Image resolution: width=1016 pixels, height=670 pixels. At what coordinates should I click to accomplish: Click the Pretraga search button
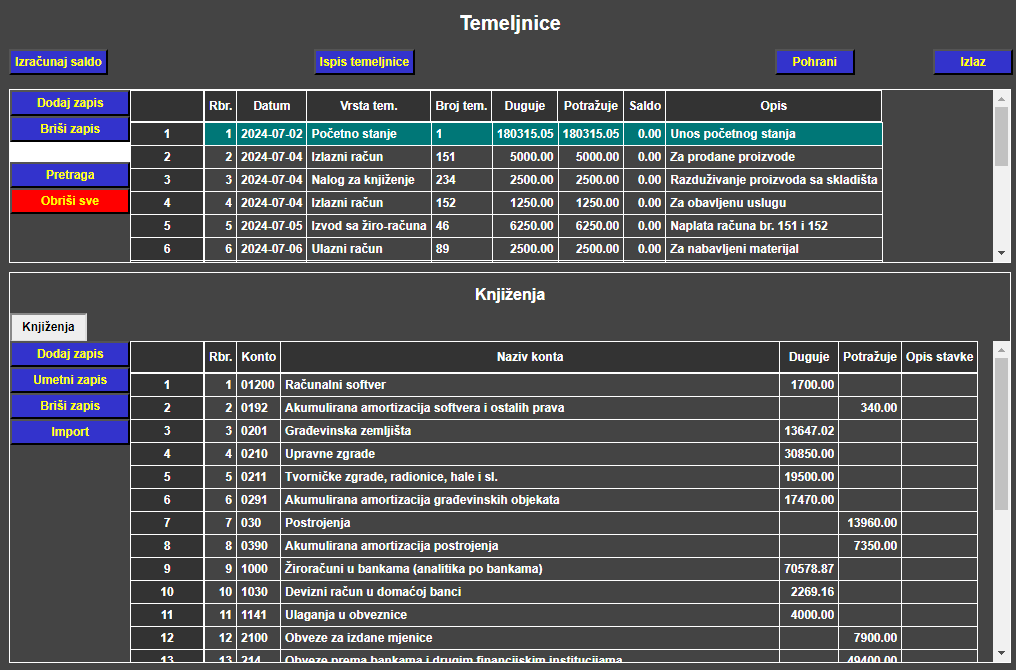tap(70, 175)
